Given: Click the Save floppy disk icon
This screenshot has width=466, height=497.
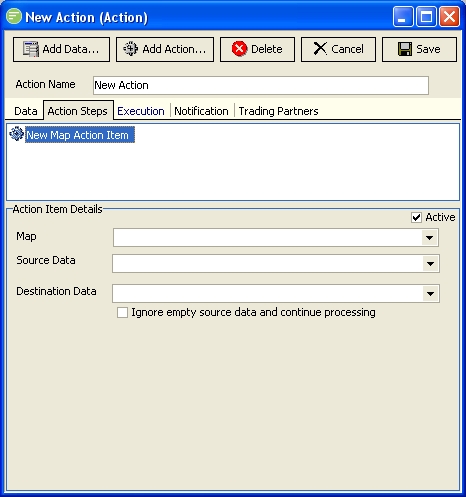Looking at the screenshot, I should [x=405, y=49].
